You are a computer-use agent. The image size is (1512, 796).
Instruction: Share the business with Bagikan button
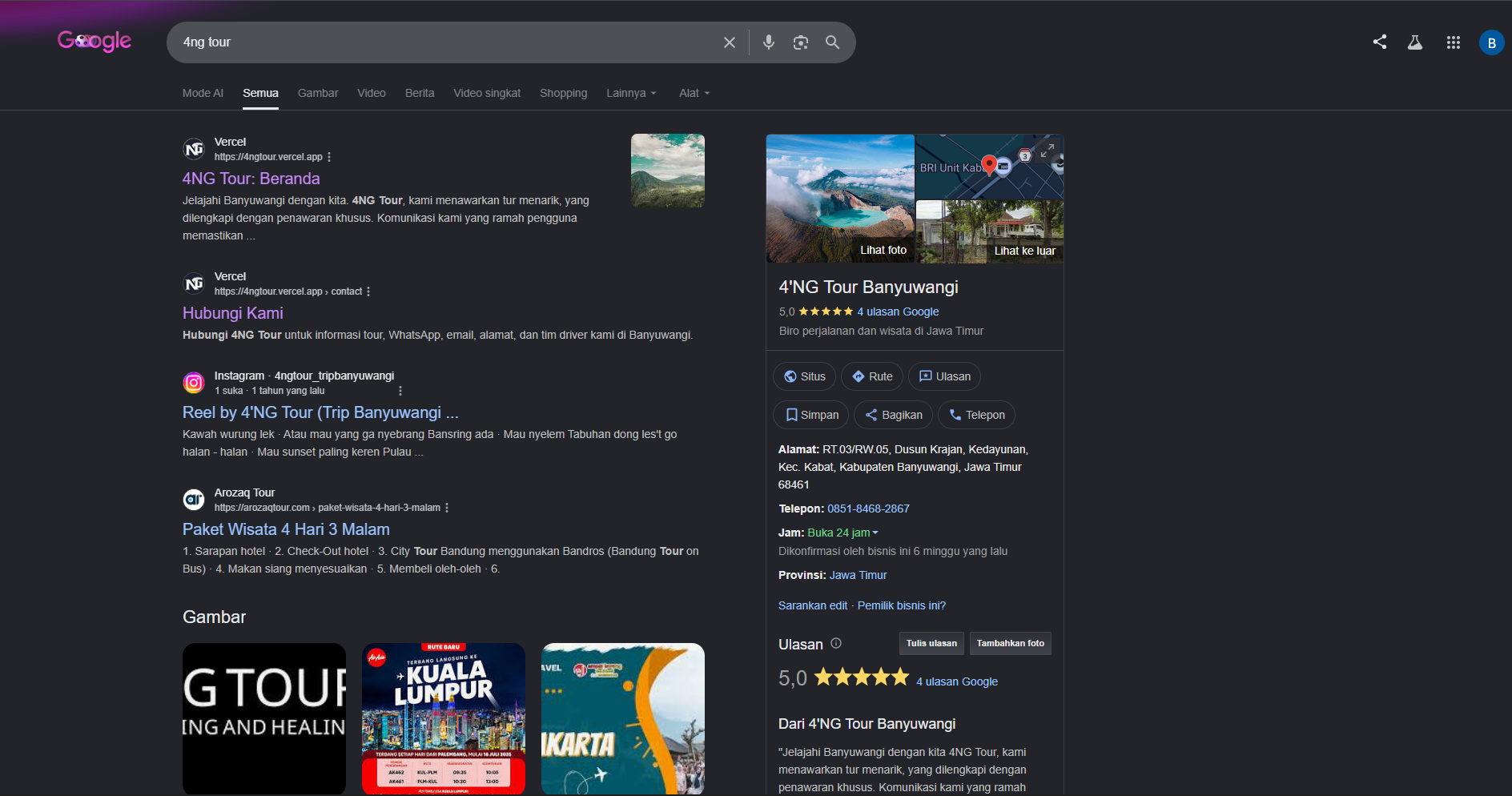[894, 415]
